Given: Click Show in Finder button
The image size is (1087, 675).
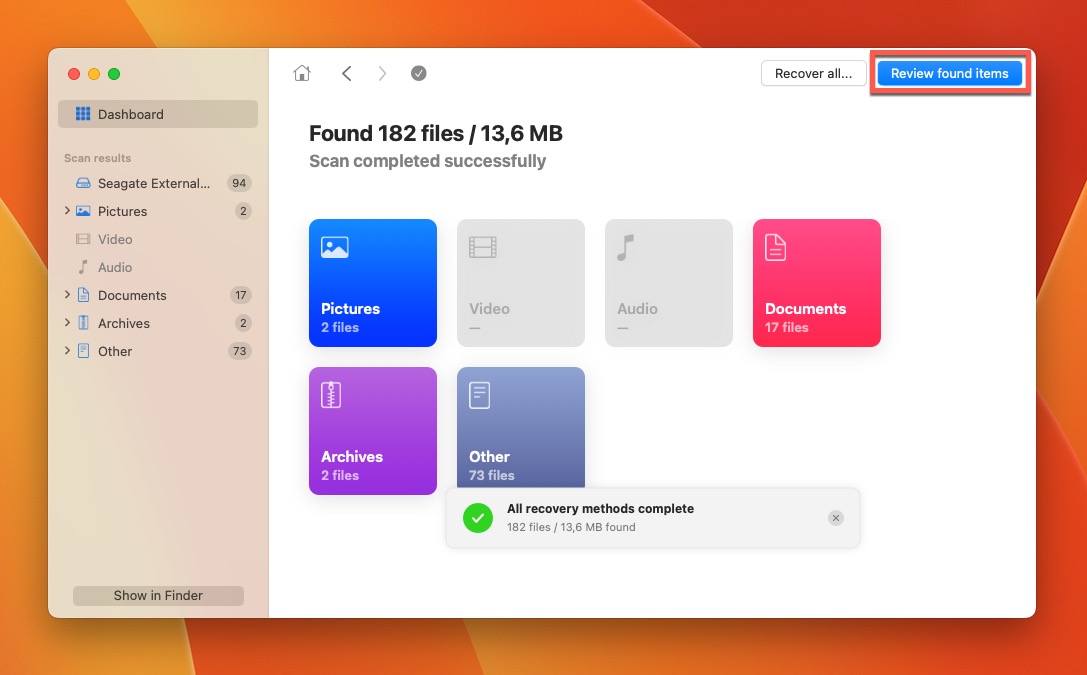Looking at the screenshot, I should (158, 595).
